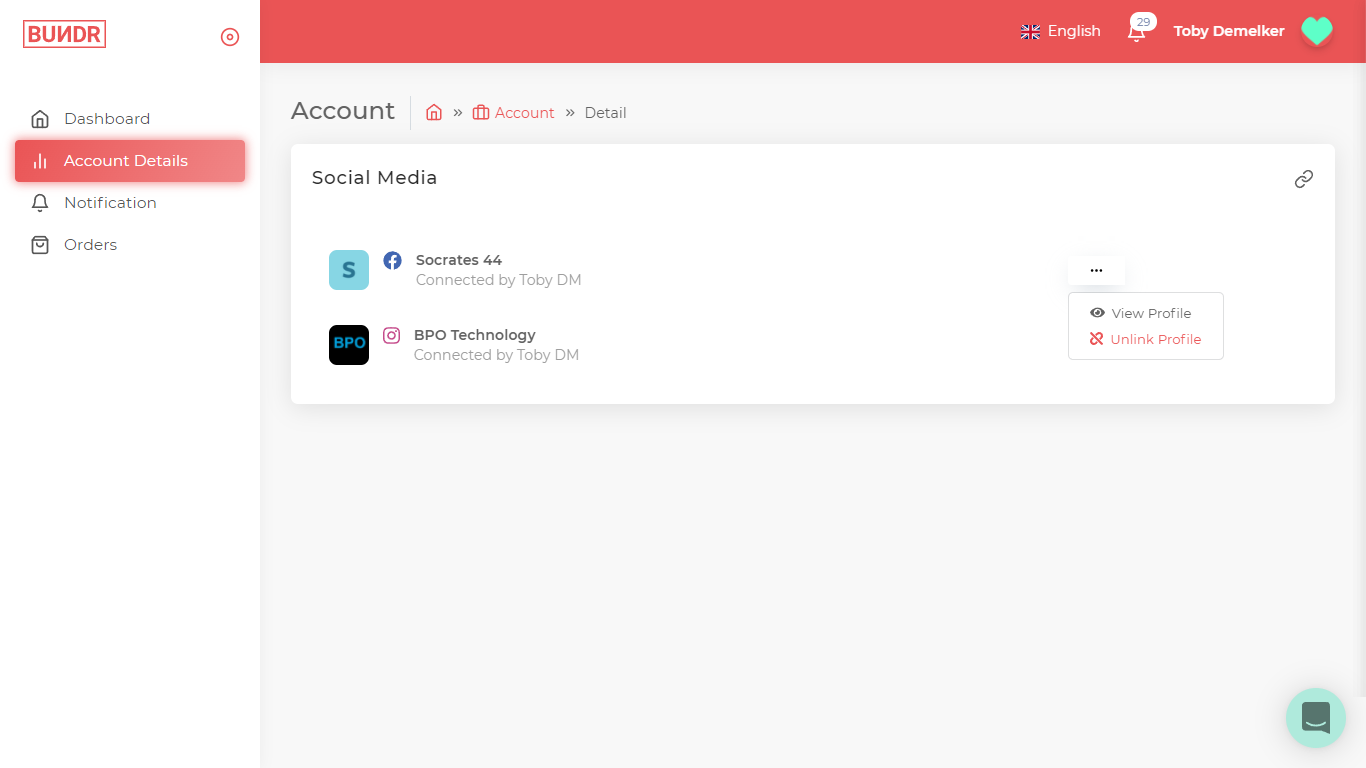Click the UK flag icon
This screenshot has width=1366, height=768.
pos(1030,32)
